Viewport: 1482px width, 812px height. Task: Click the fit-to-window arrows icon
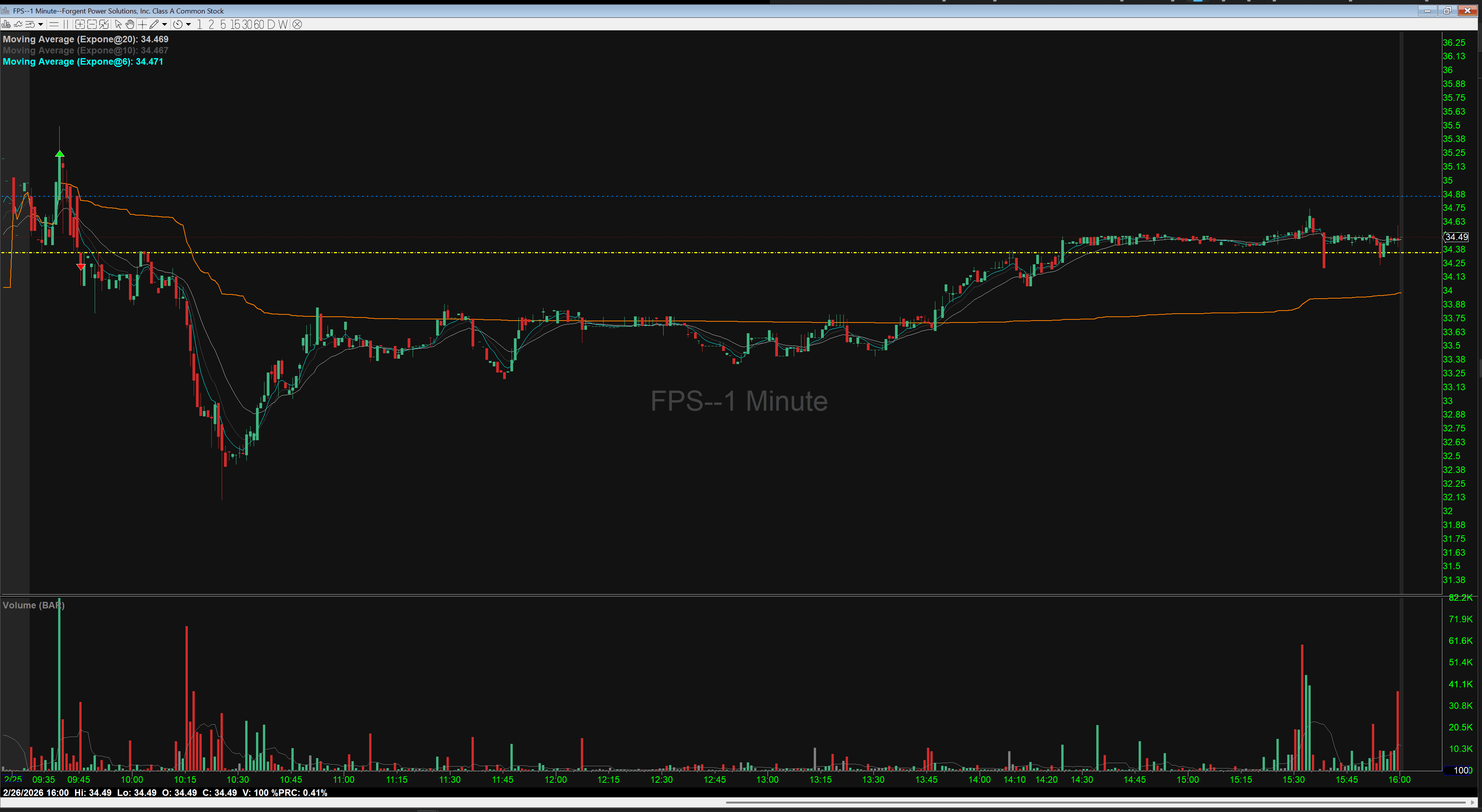104,24
